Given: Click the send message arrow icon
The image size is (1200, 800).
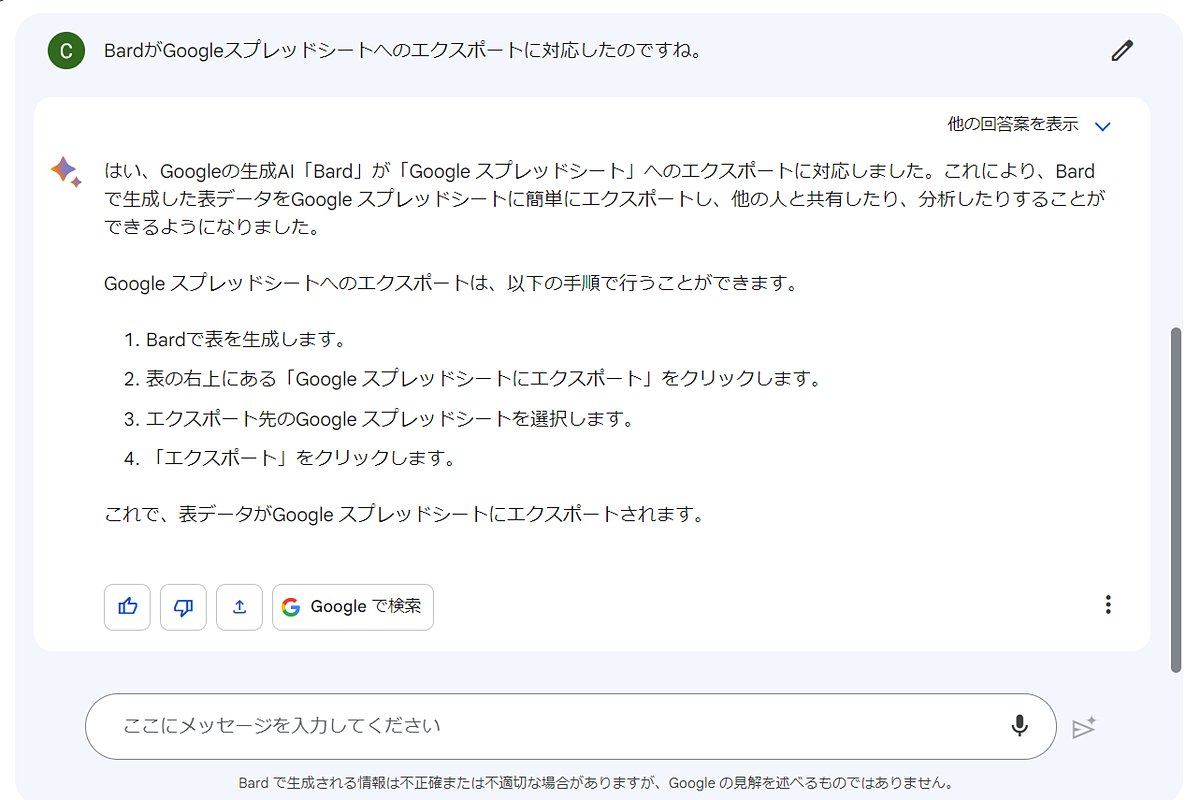Looking at the screenshot, I should click(1084, 727).
